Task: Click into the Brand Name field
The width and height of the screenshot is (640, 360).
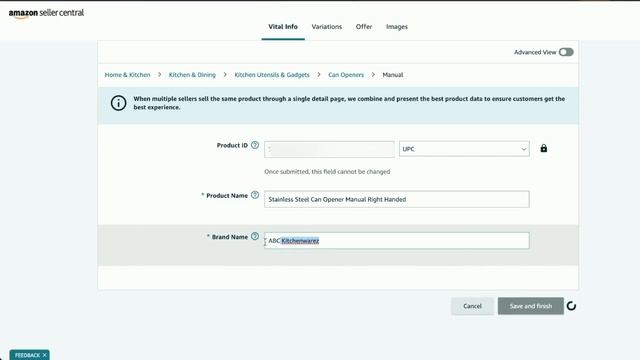Action: point(397,241)
